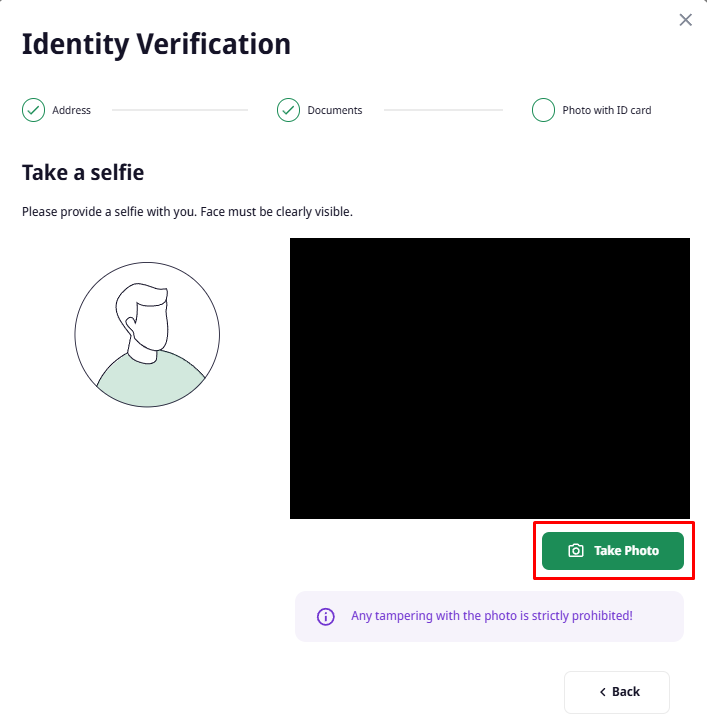Click the Take Photo button text
Image resolution: width=707 pixels, height=728 pixels.
tap(626, 551)
